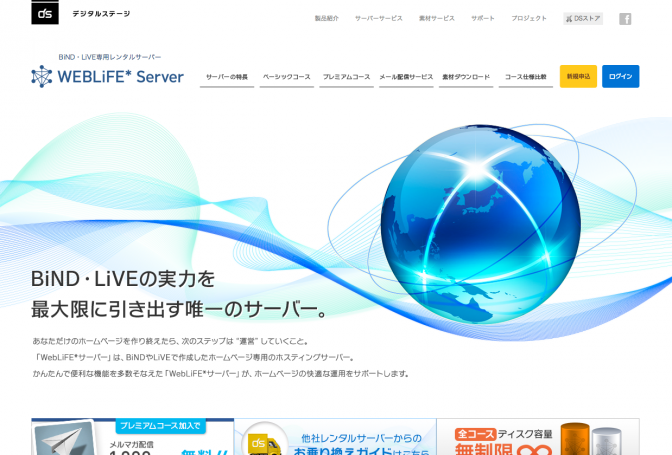Screen dimensions: 672x455
Task: Go to the プレミアムコース menu item
Action: [x=346, y=77]
